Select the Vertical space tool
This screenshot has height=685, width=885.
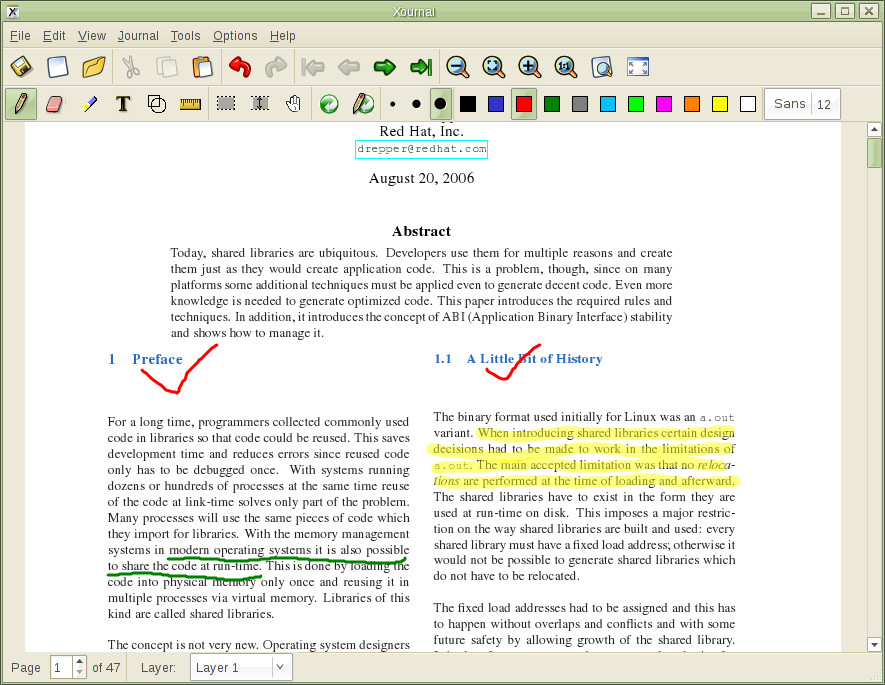point(260,104)
